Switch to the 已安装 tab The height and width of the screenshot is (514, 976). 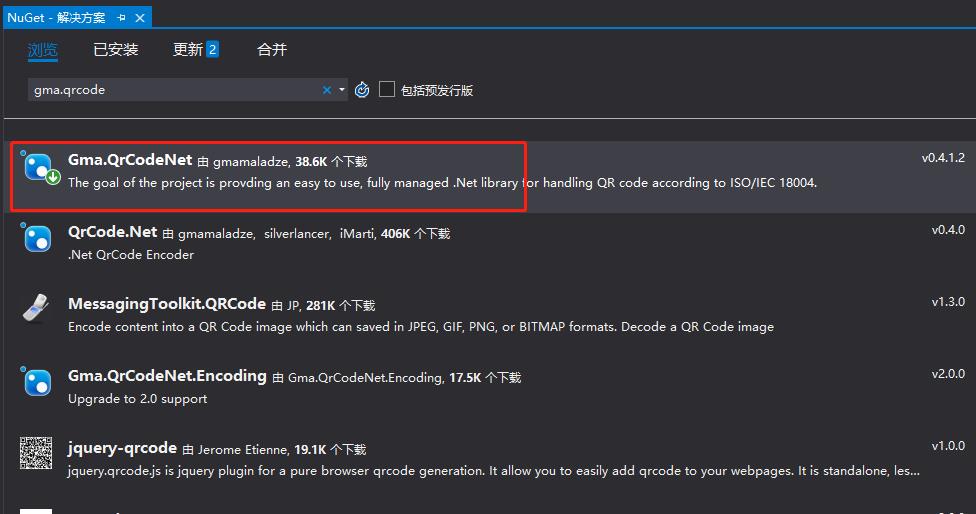[x=116, y=50]
